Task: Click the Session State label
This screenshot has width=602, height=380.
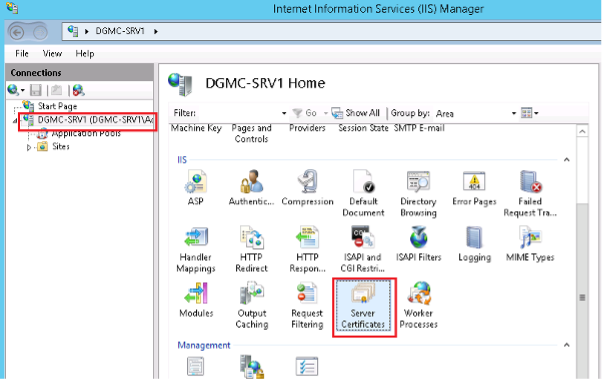Action: pyautogui.click(x=363, y=128)
